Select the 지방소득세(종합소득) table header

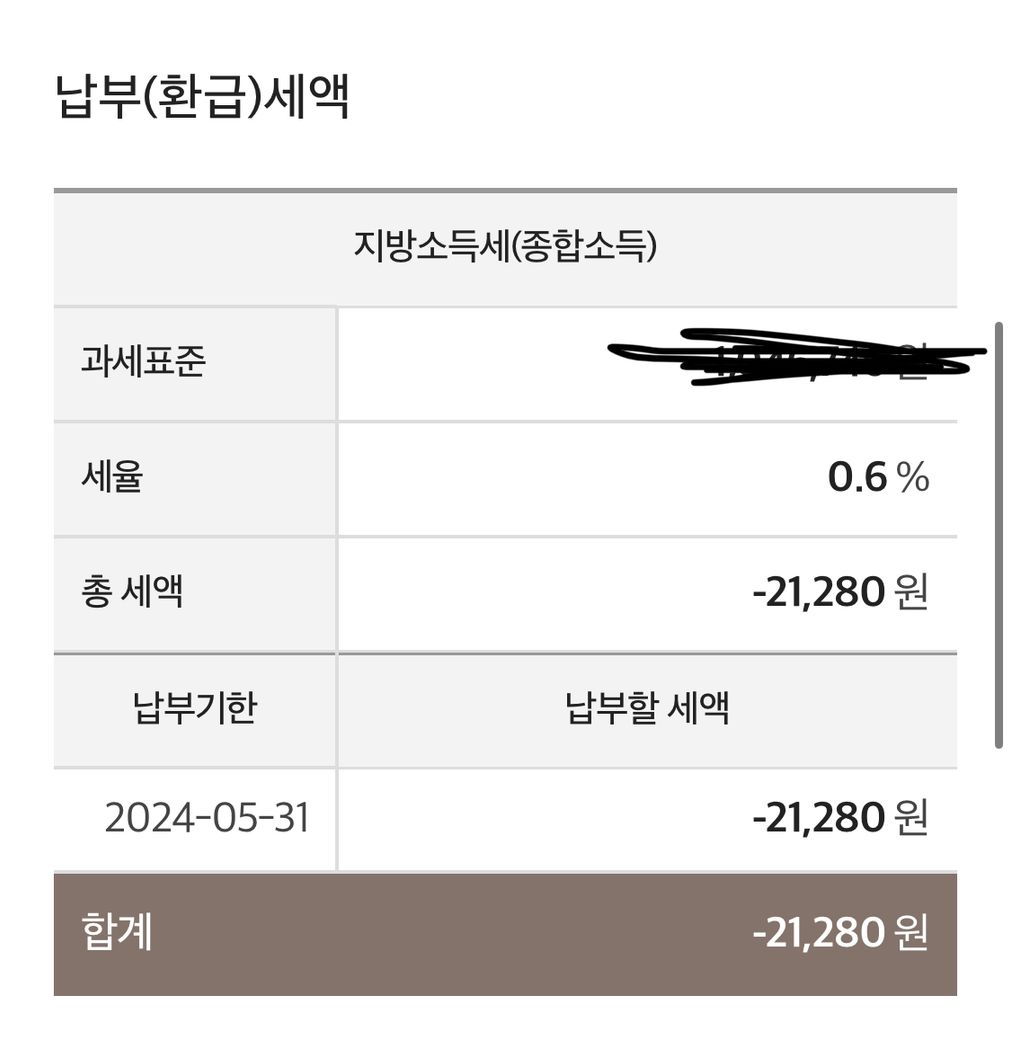504,246
